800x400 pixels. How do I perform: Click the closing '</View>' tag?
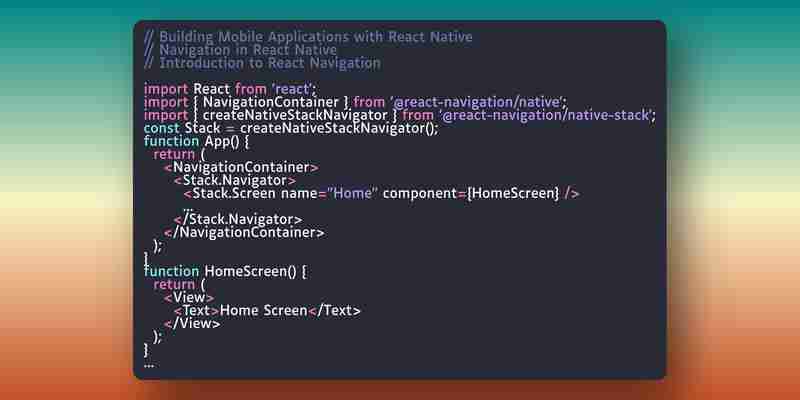point(192,324)
